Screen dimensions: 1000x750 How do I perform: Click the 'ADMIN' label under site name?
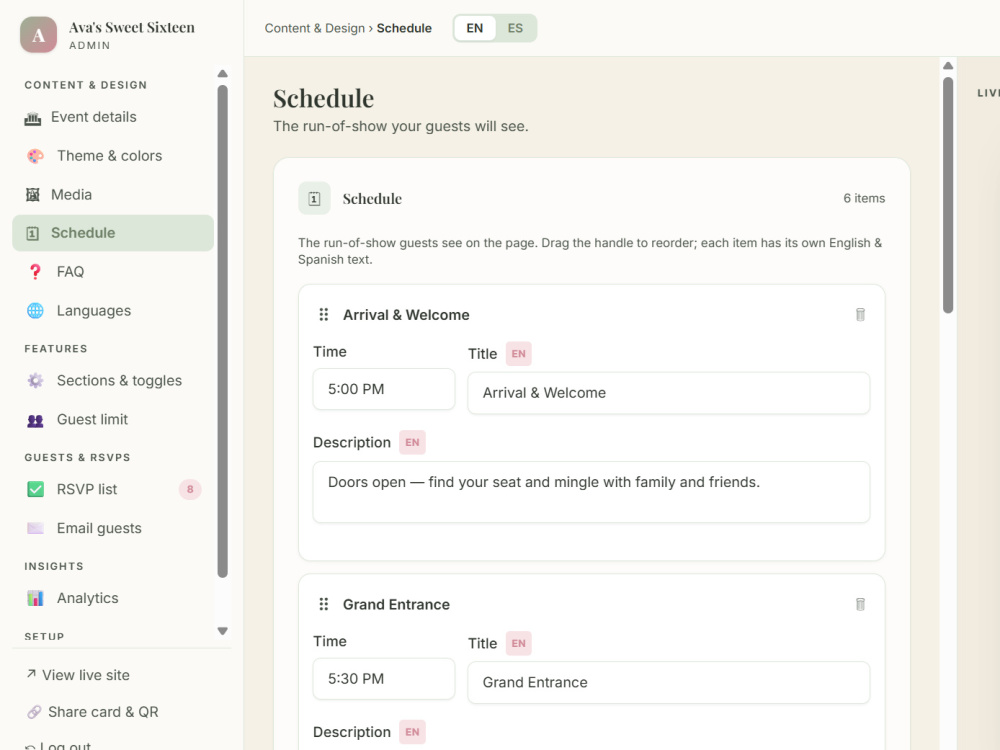pos(90,45)
